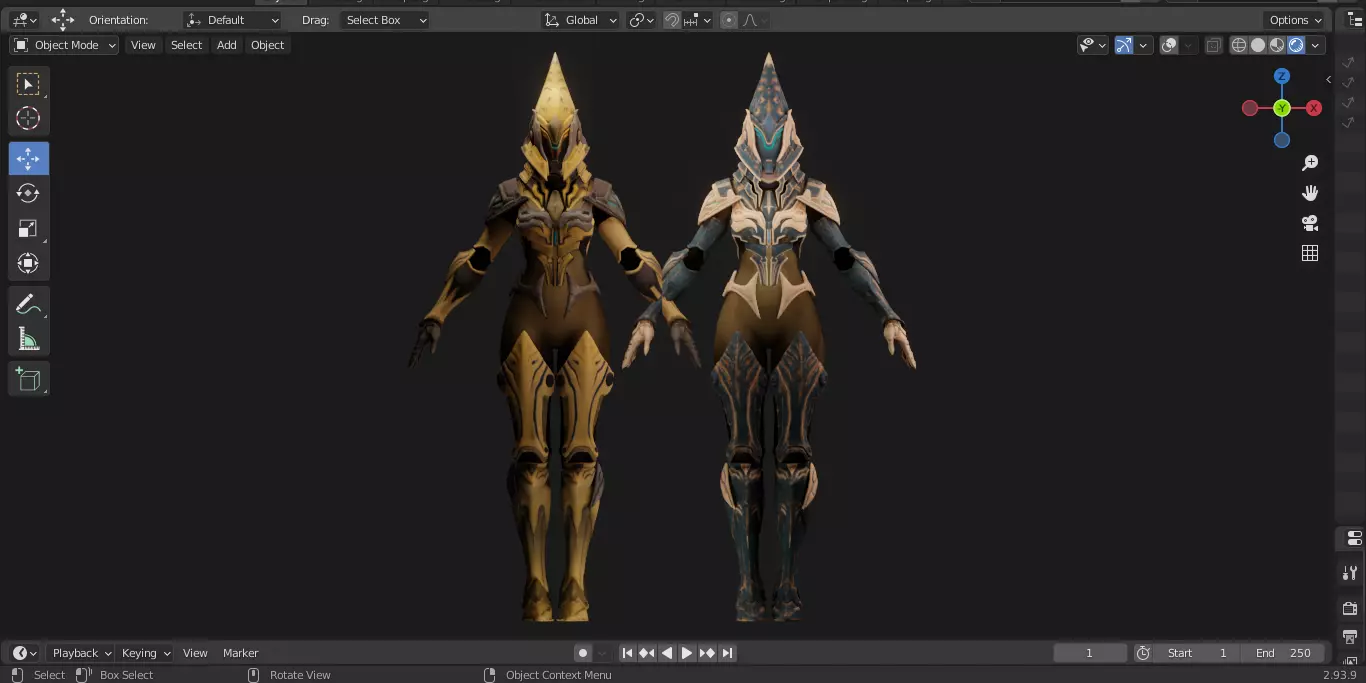Screen dimensions: 1366x683
Task: Select material preview viewport shading
Action: point(1277,45)
